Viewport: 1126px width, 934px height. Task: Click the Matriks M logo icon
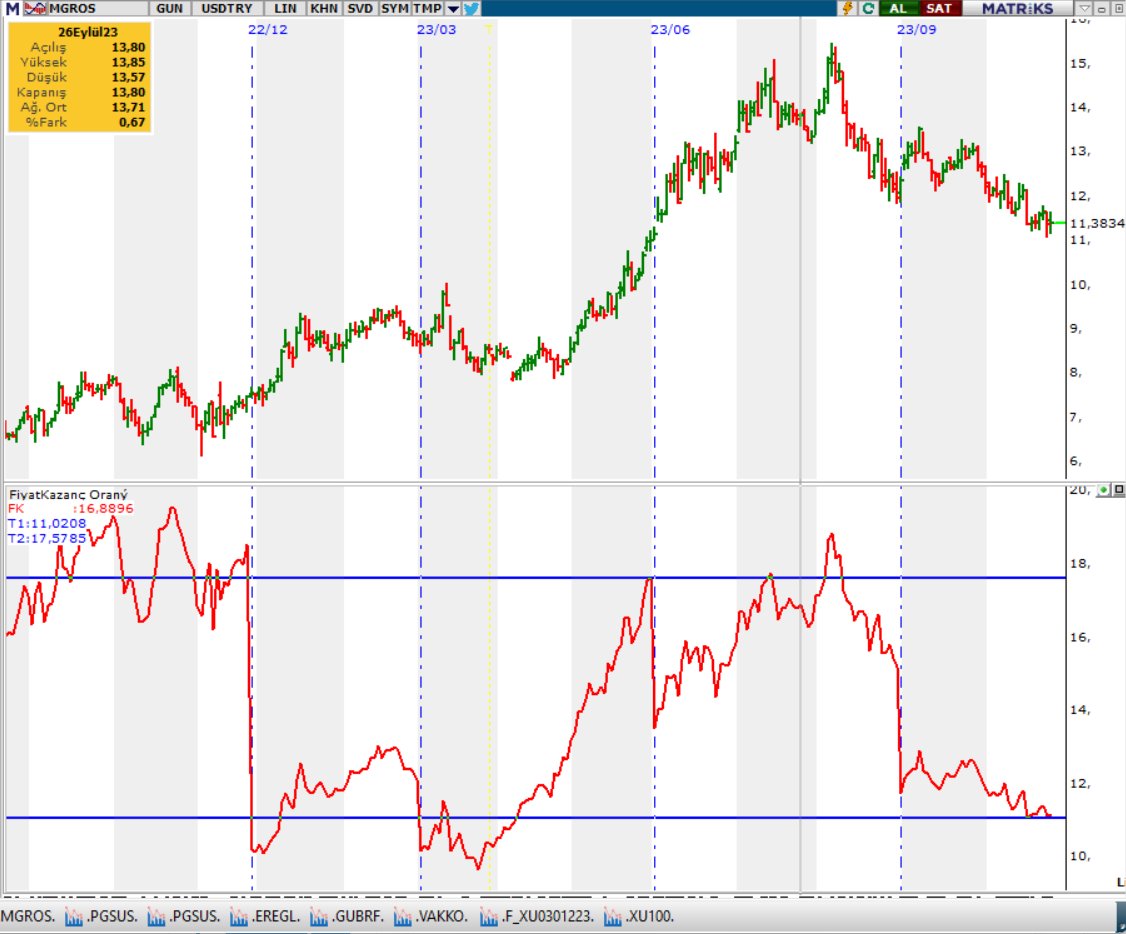(12, 9)
